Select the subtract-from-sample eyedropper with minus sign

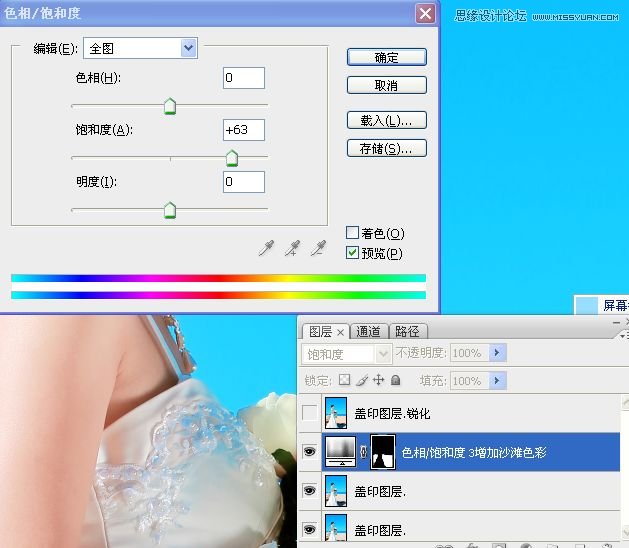(319, 248)
